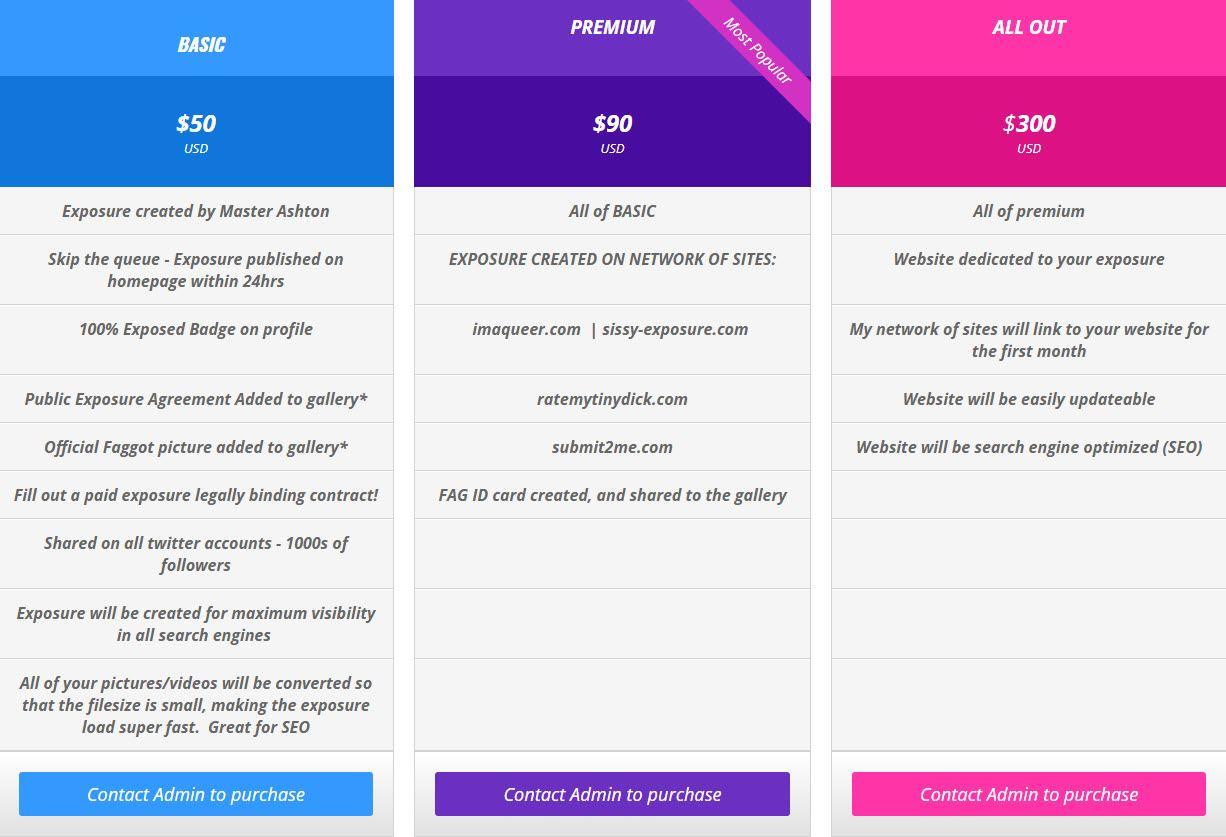Viewport: 1226px width, 837px height.
Task: Click the "All of premium" feature row
Action: pos(1028,211)
